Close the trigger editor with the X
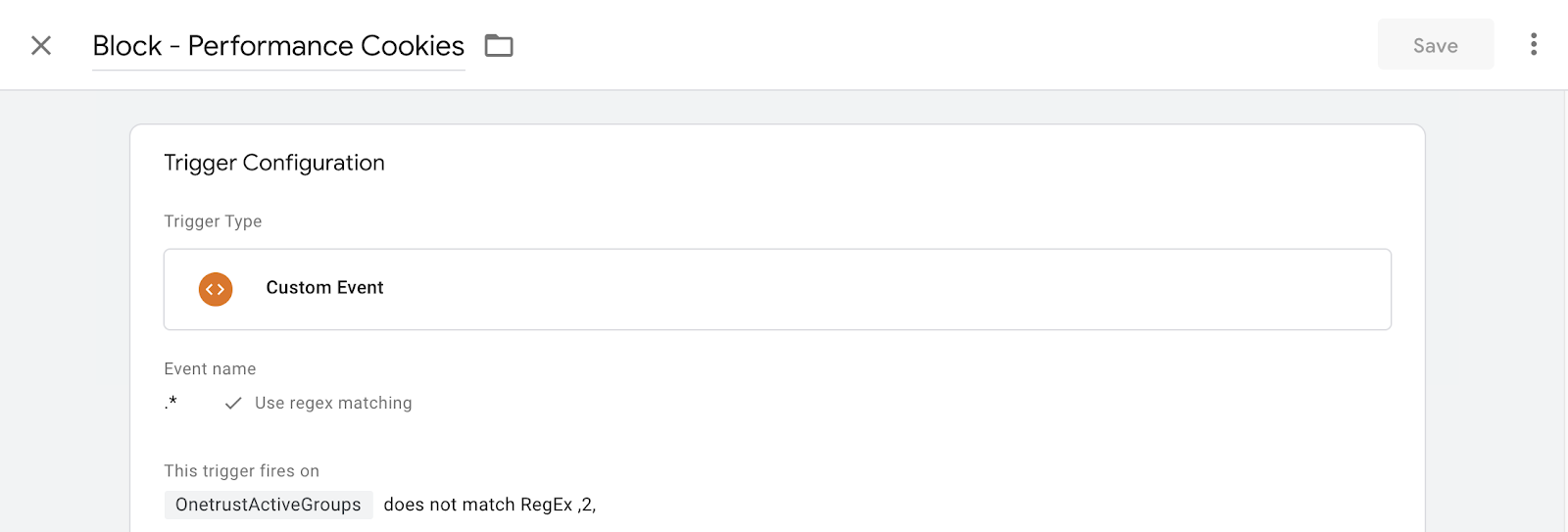Viewport: 1568px width, 532px height. tap(41, 46)
